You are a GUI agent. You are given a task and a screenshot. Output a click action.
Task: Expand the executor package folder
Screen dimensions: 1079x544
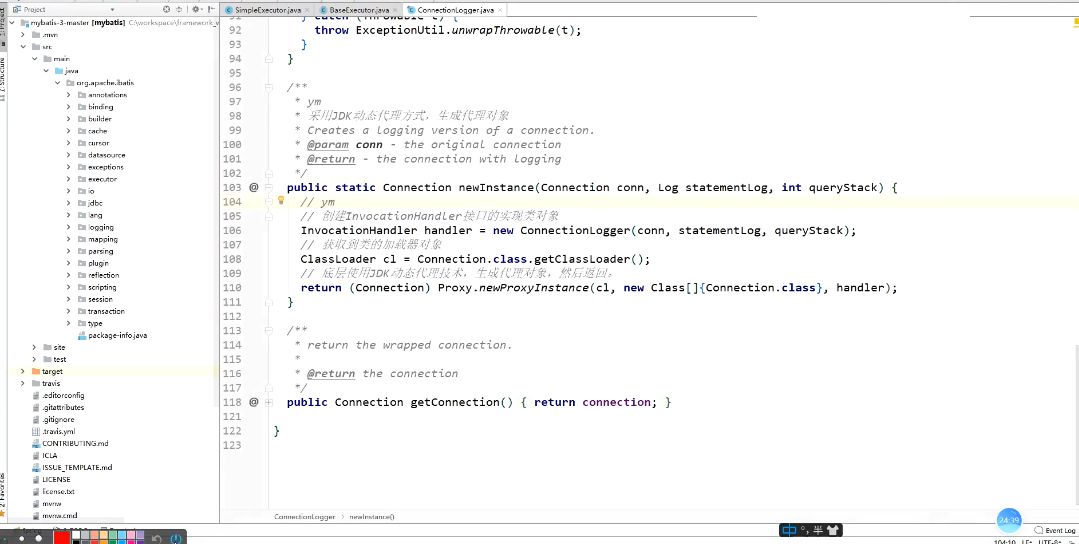point(69,179)
